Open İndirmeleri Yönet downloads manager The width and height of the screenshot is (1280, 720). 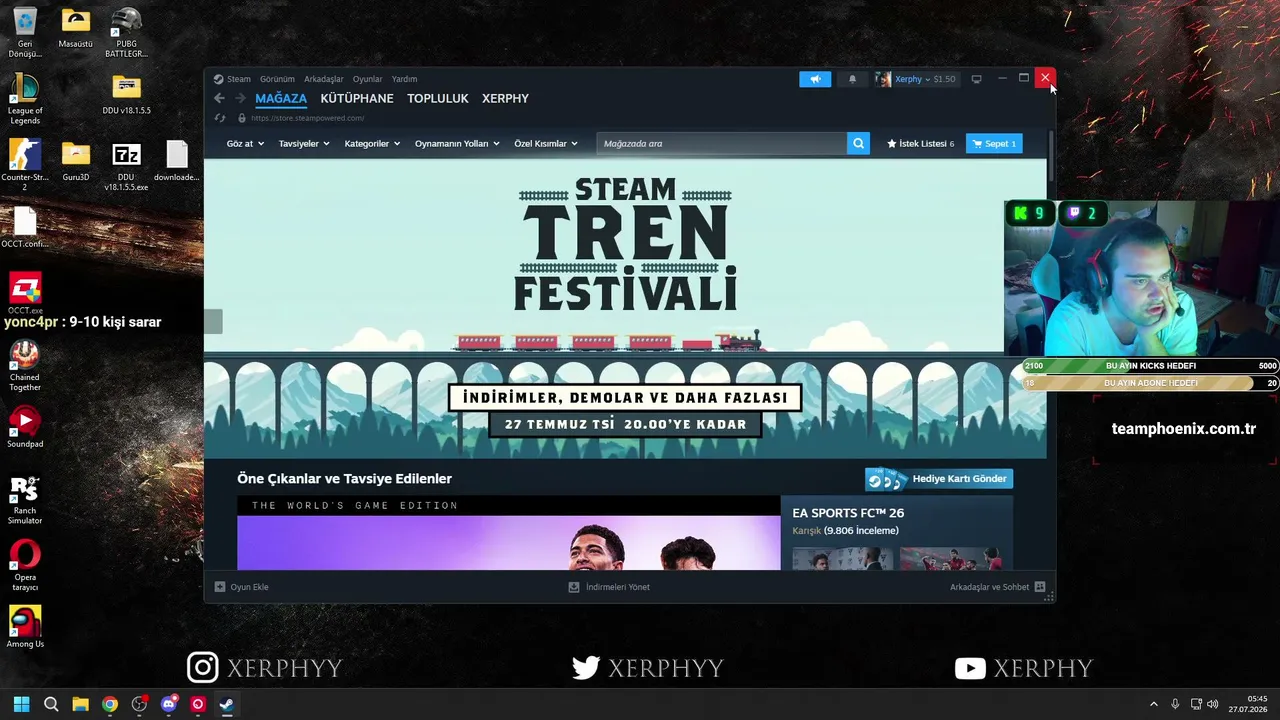tap(609, 587)
